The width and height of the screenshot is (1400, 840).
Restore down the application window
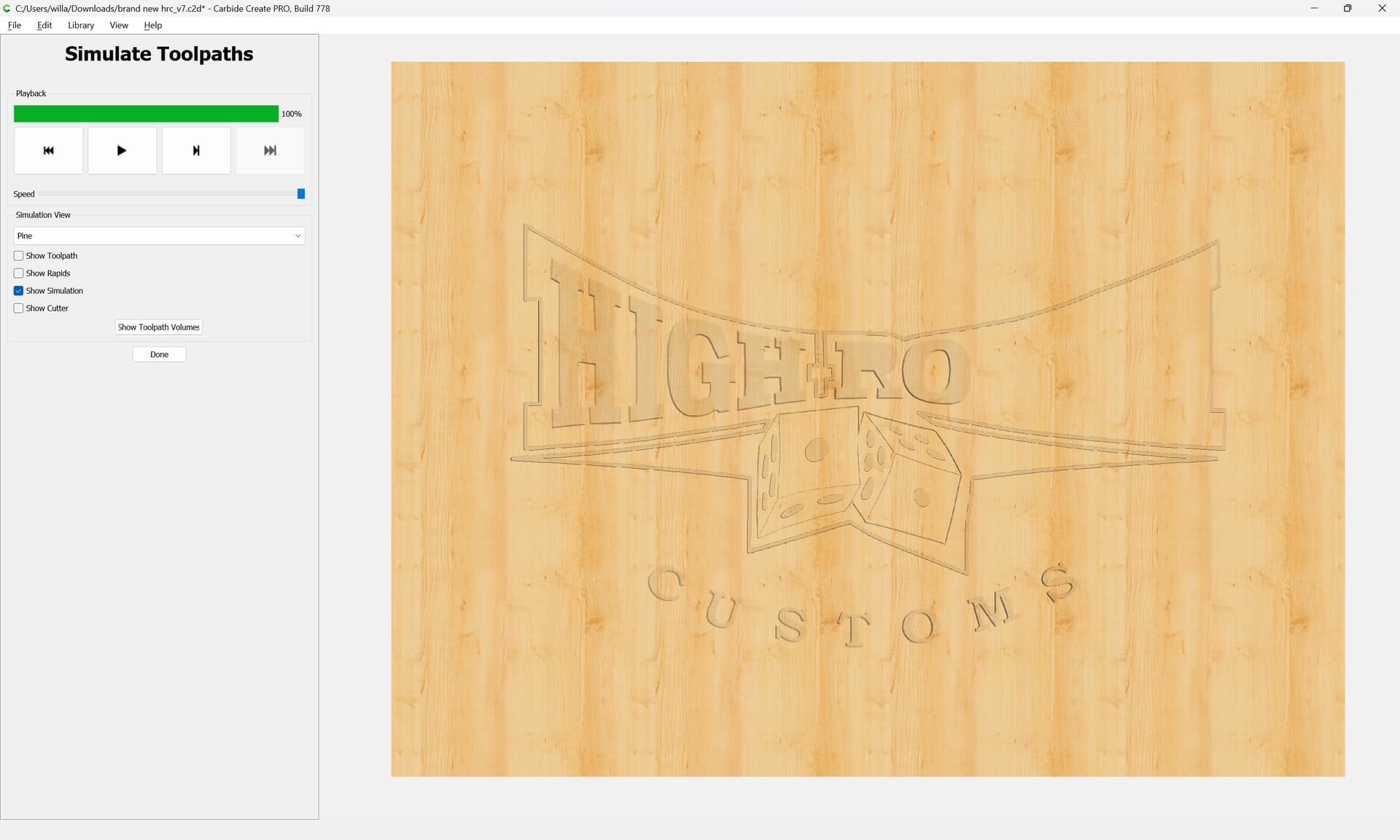[x=1347, y=8]
